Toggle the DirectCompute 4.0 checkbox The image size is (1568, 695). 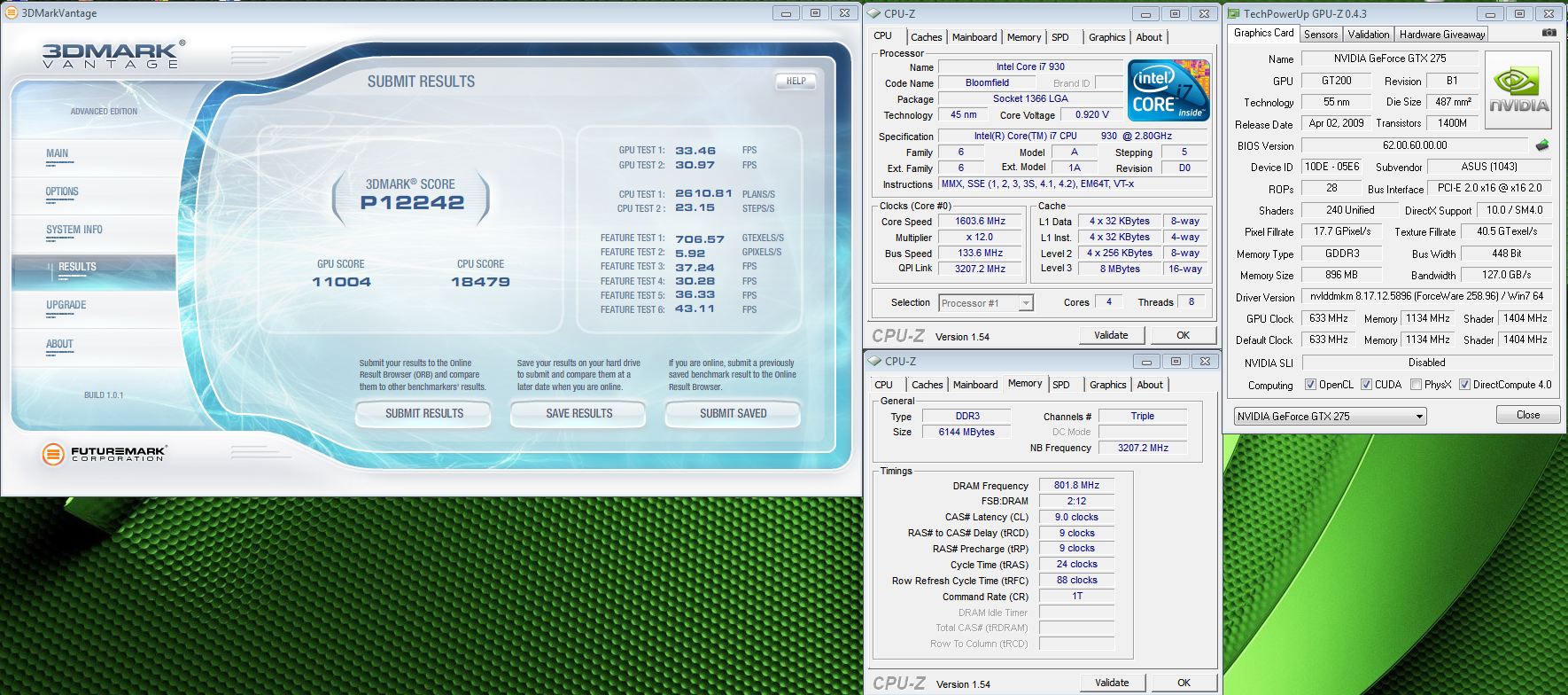click(1464, 385)
